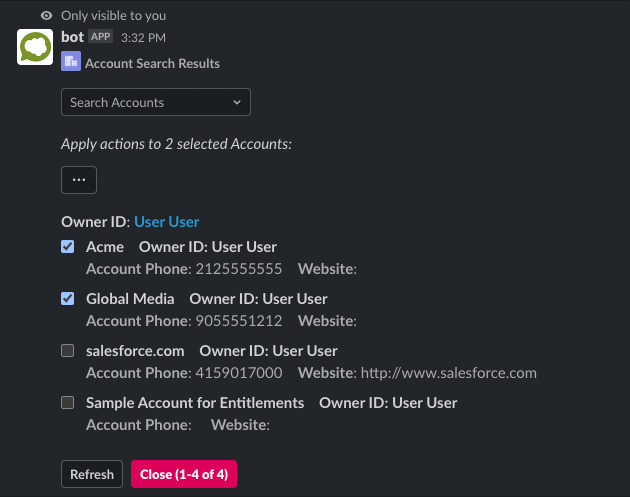The image size is (630, 497).
Task: Click the bot sender name
Action: [x=72, y=37]
